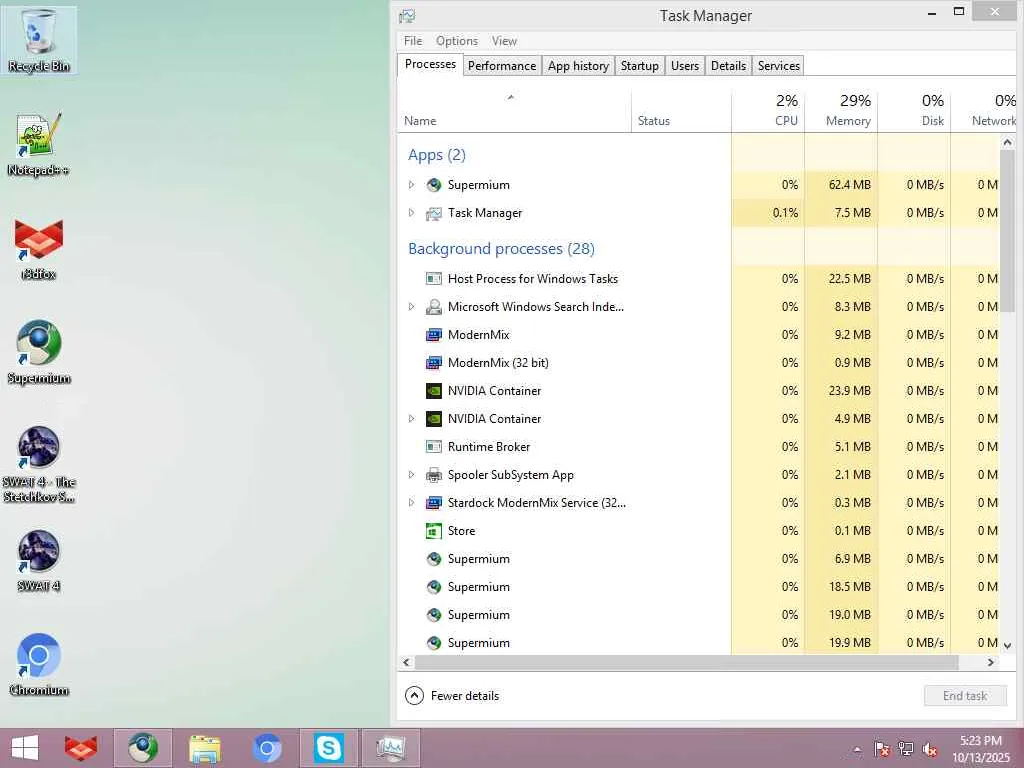Select the Supermium process using 18.5 MB
Screen dimensions: 1024x768
pos(698,587)
